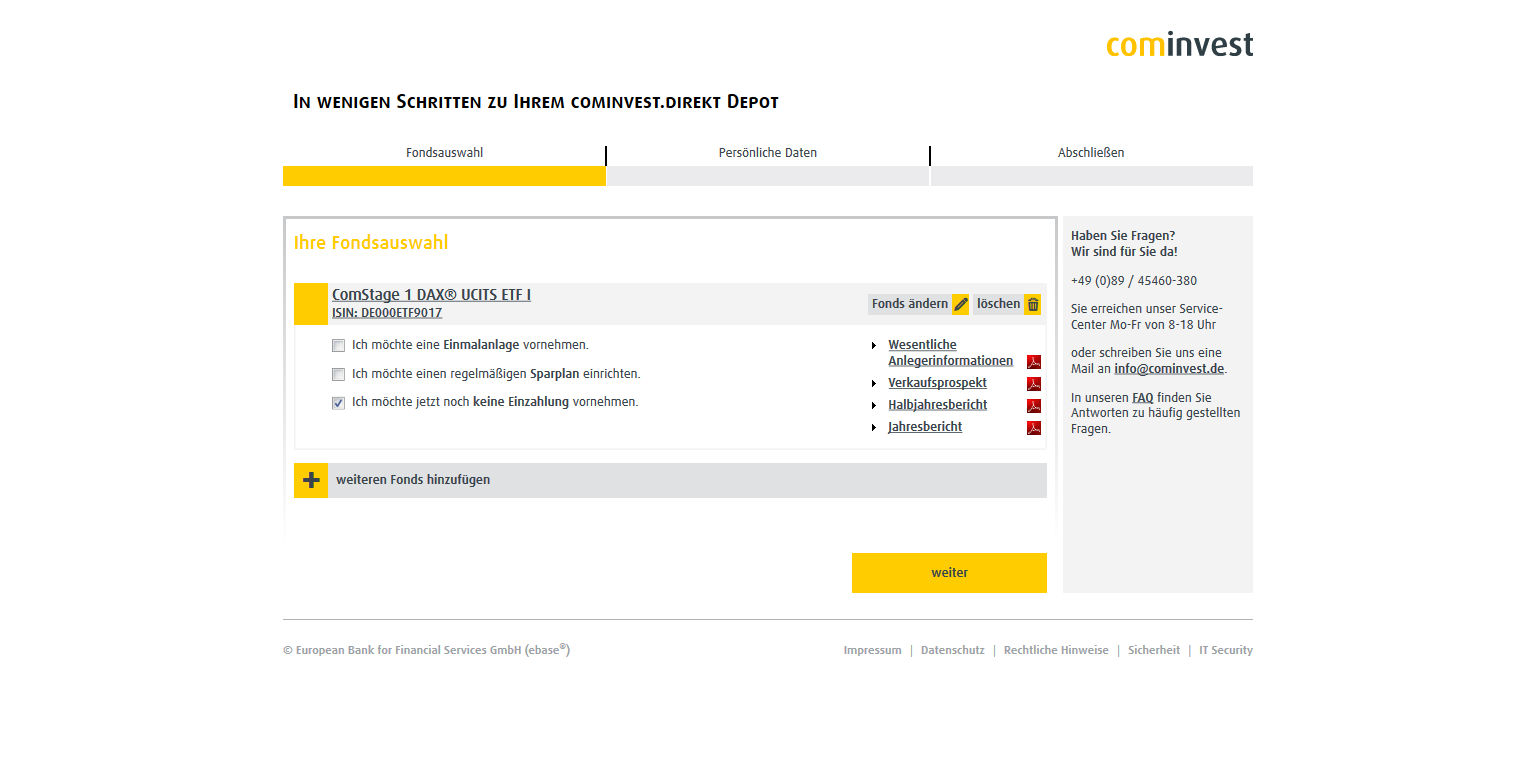The width and height of the screenshot is (1536, 768).
Task: Click weiteren Fonds hinzufügen bar
Action: (x=670, y=480)
